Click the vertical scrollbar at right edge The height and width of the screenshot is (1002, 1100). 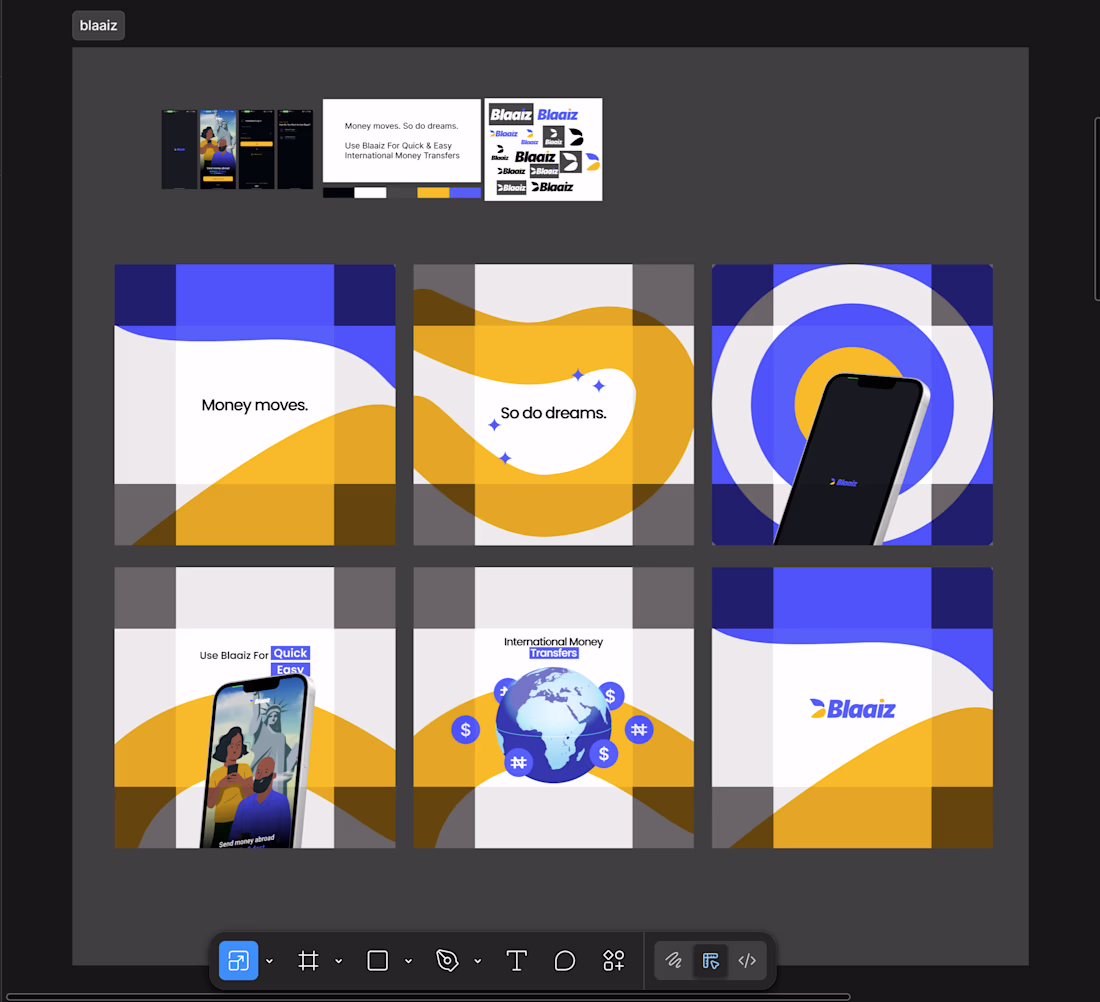point(1096,209)
